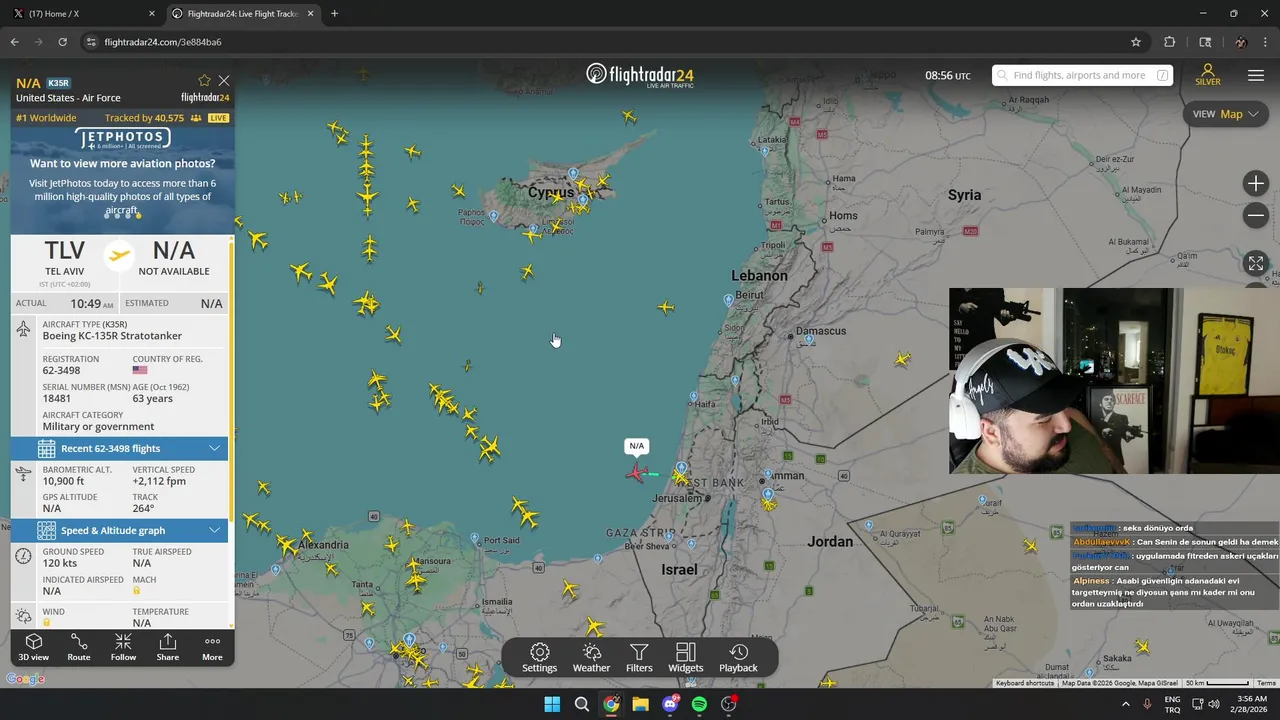Go back in browser history
1280x720 pixels.
[x=14, y=42]
